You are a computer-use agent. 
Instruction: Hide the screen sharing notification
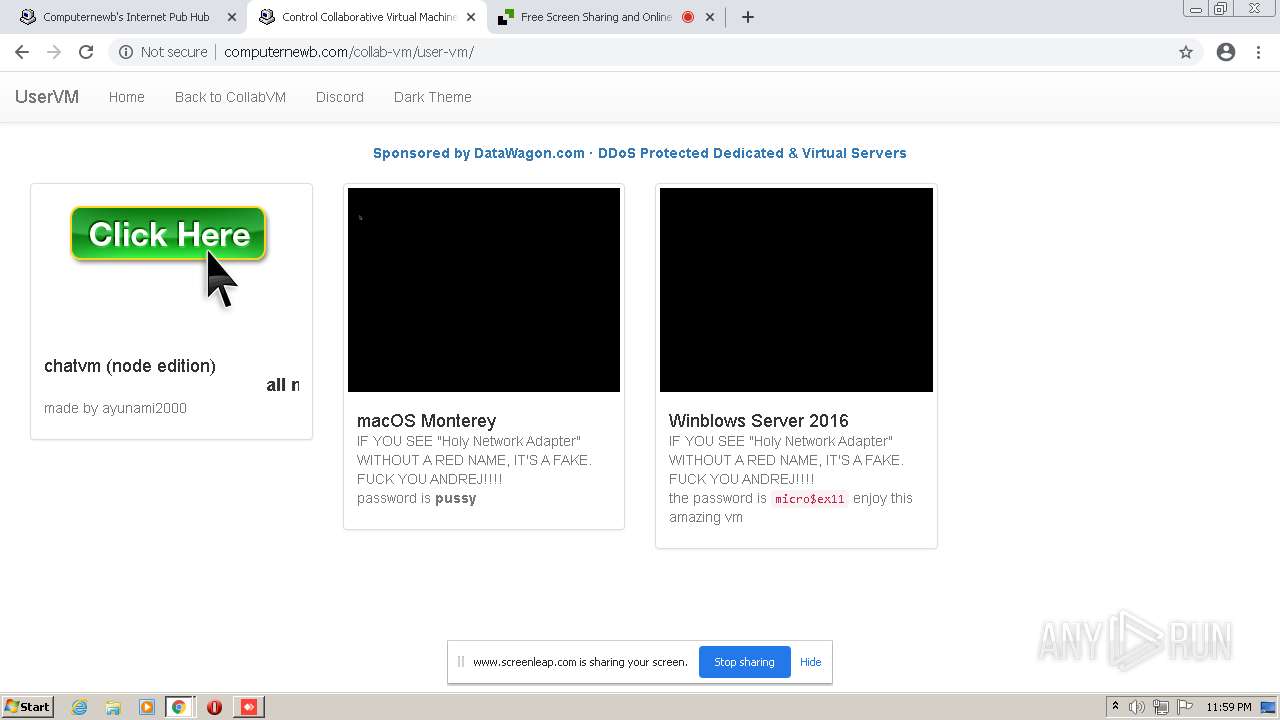point(811,662)
